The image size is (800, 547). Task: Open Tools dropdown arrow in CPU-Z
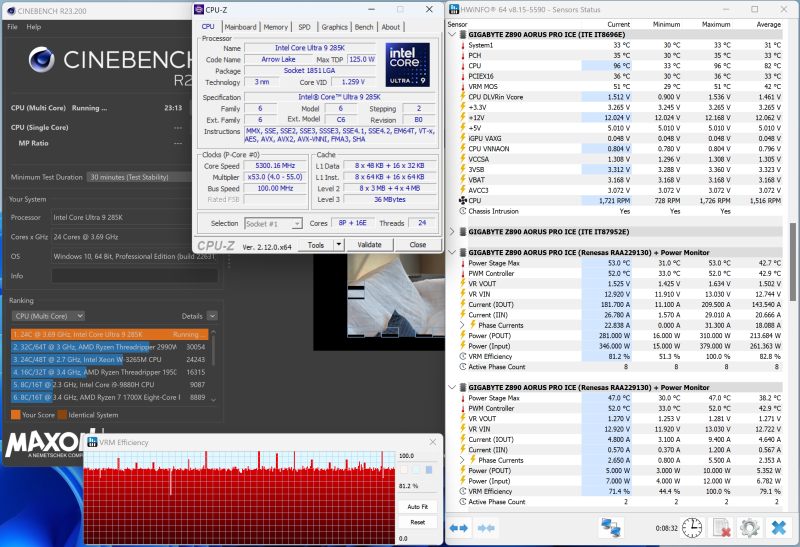pos(339,245)
